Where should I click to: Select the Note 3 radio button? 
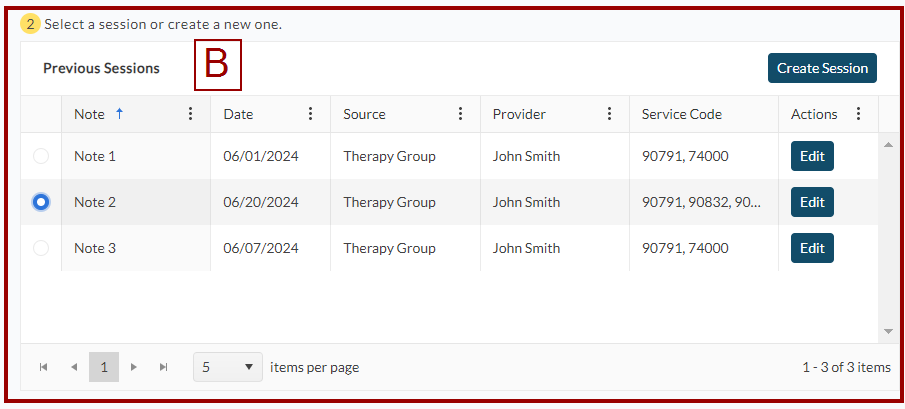coord(41,248)
